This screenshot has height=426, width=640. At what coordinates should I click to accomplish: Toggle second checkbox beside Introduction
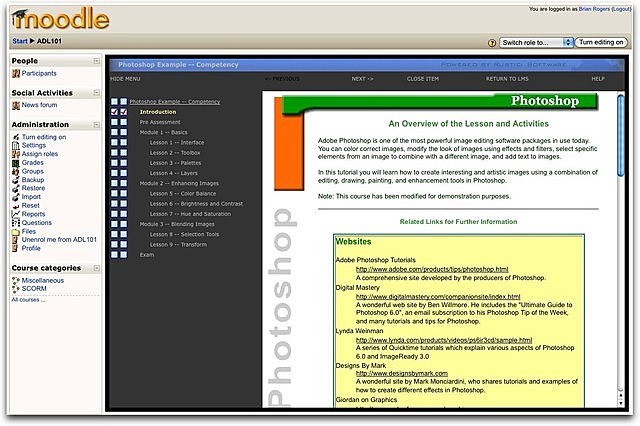pyautogui.click(x=124, y=112)
